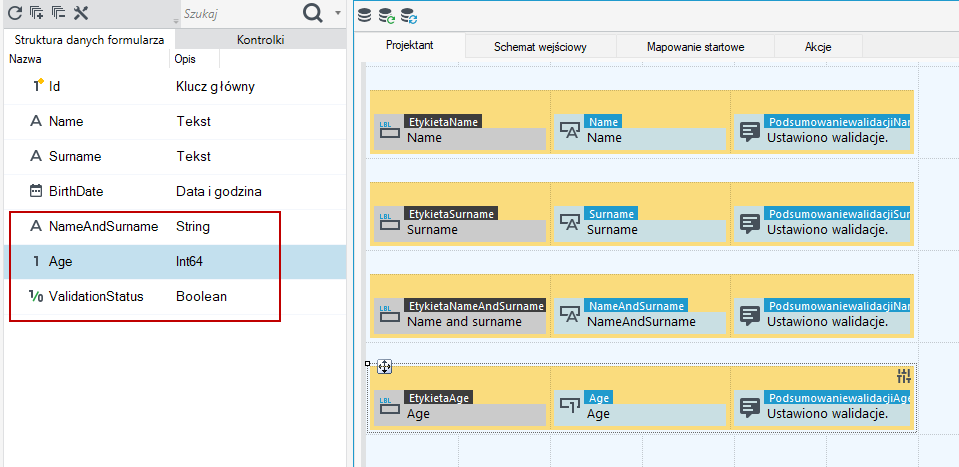Click the calendar icon beside BirthDate

tap(37, 191)
